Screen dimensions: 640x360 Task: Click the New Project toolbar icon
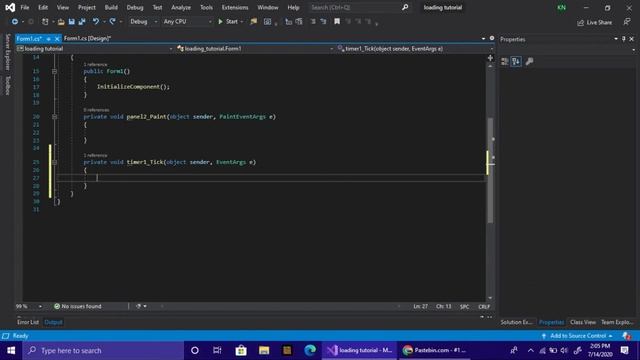point(45,22)
